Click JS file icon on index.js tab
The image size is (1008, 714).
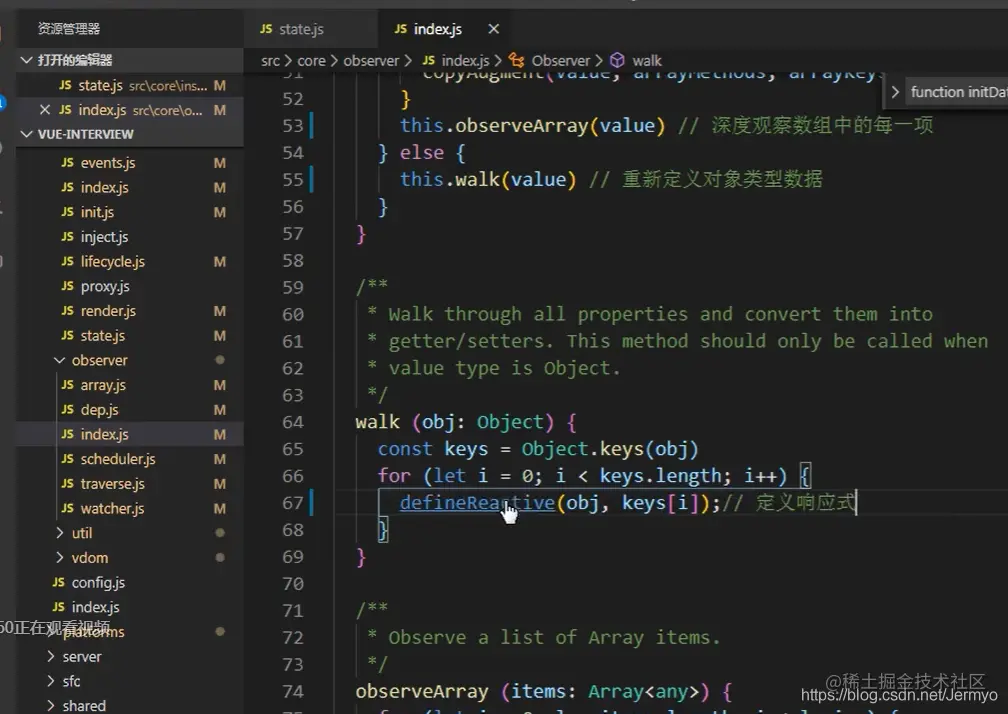[x=400, y=29]
